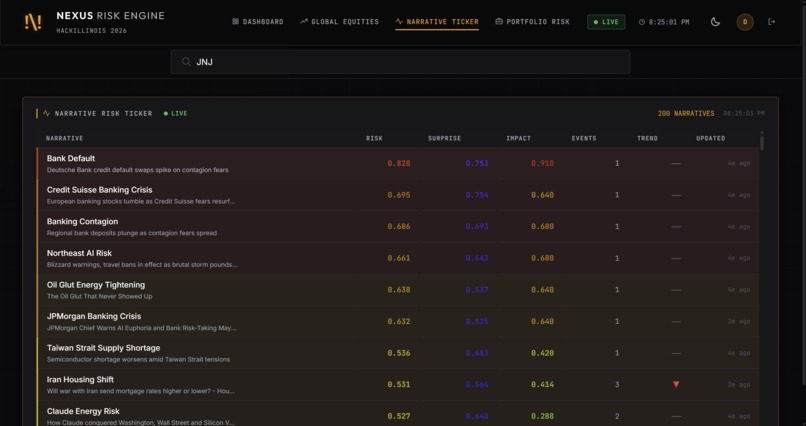Click risk value 0.828 for Bank Default
The height and width of the screenshot is (426, 806).
[x=399, y=163]
